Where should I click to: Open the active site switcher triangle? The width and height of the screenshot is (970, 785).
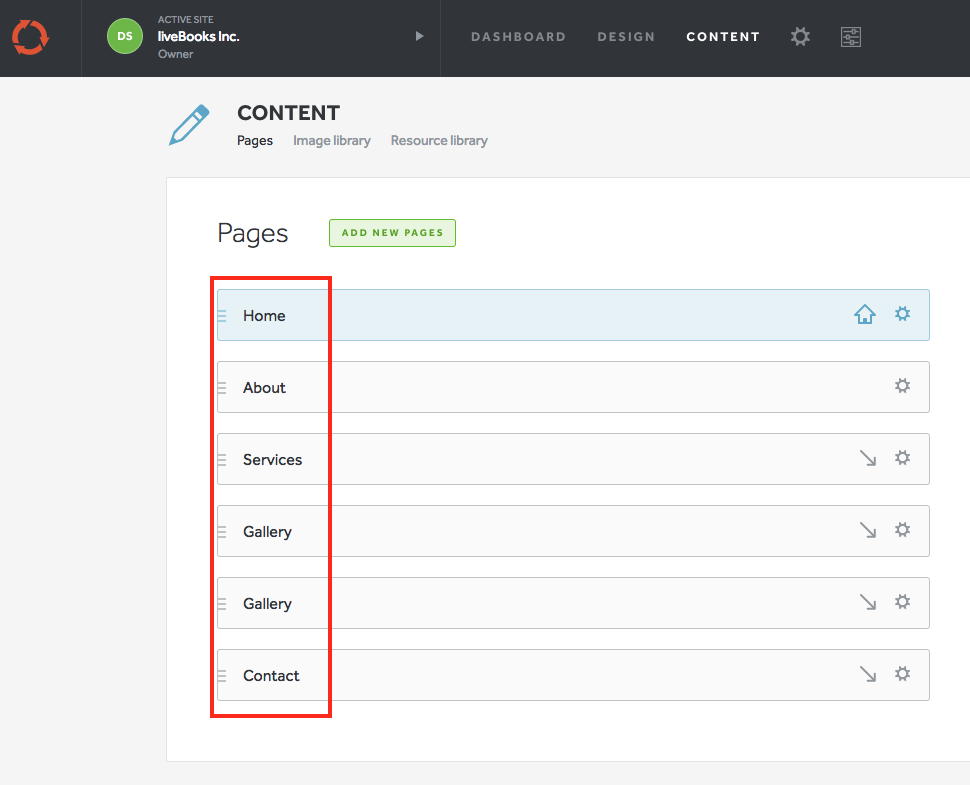click(x=419, y=37)
